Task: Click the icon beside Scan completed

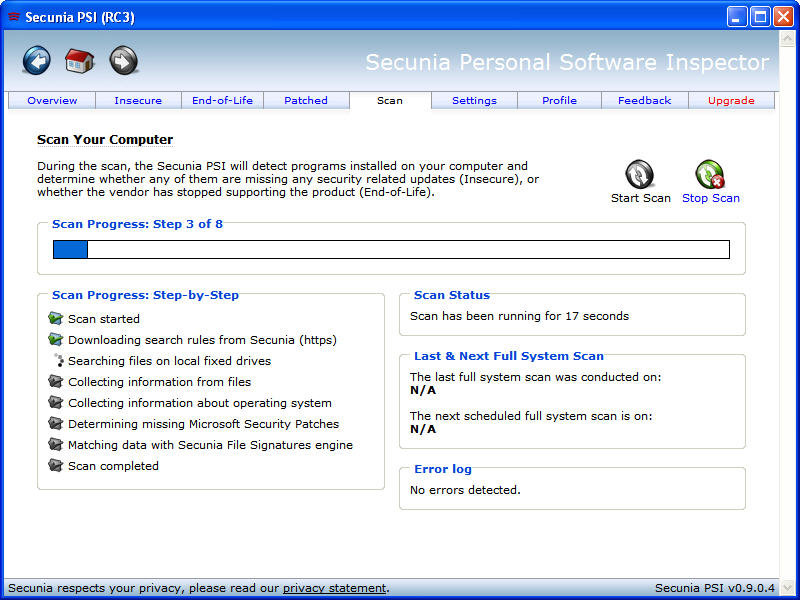Action: 56,466
